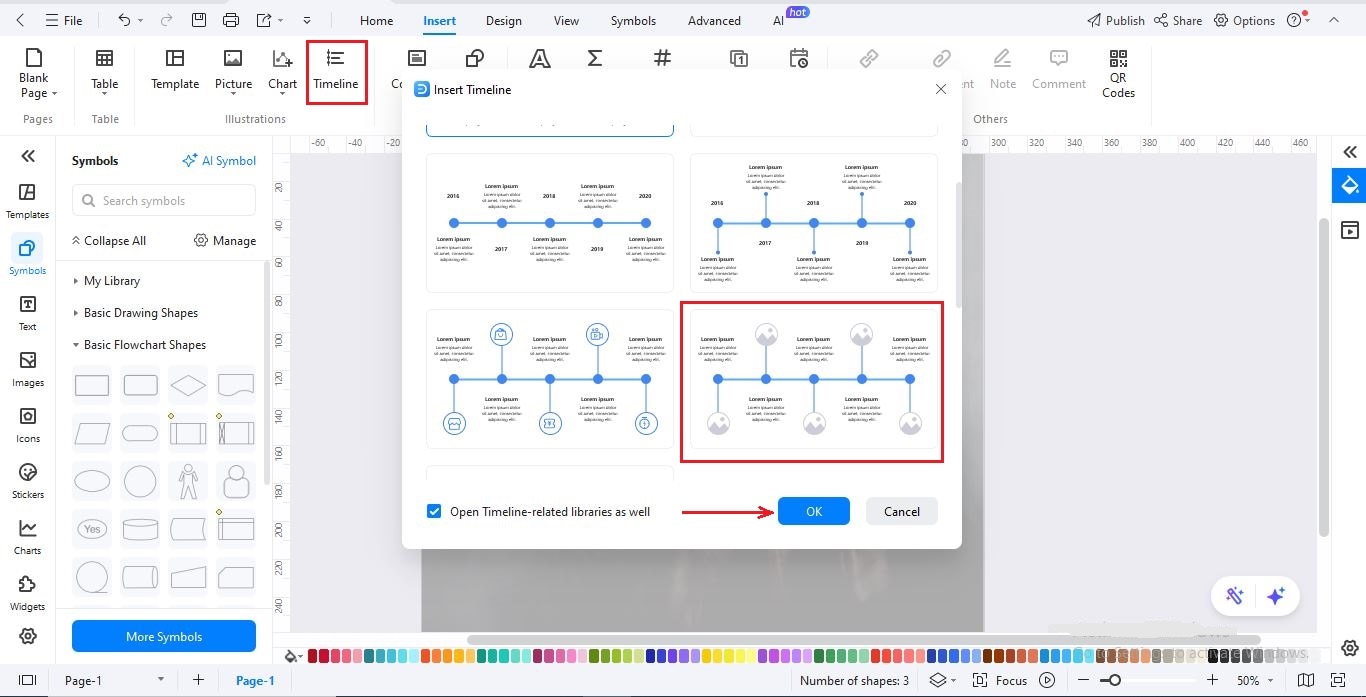Select the highlighted image timeline template
Viewport: 1366px width, 697px height.
coord(812,381)
